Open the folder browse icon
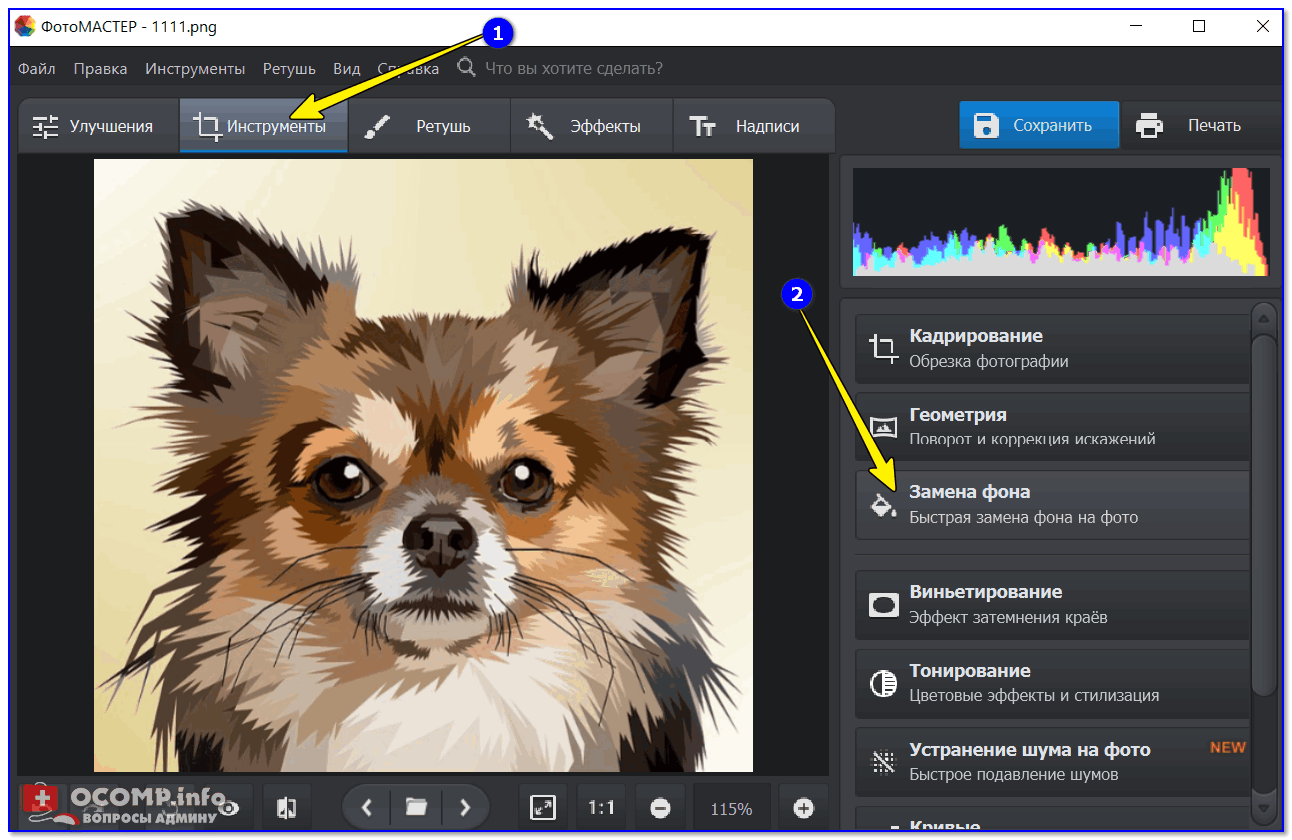 (416, 807)
